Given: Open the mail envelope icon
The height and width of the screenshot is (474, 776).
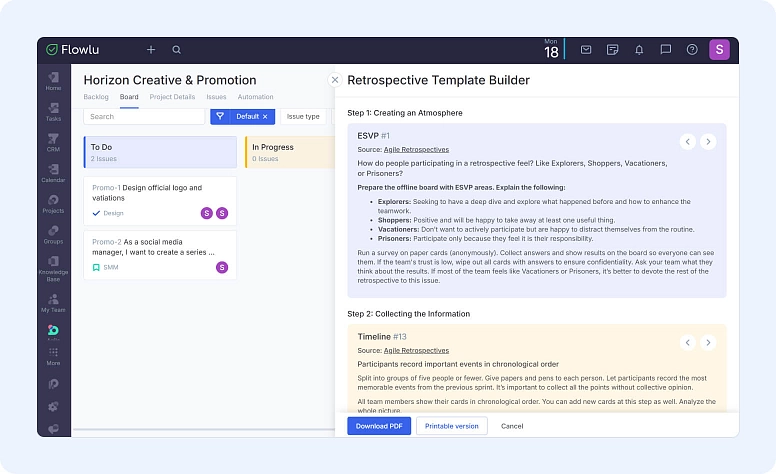Looking at the screenshot, I should click(x=586, y=49).
